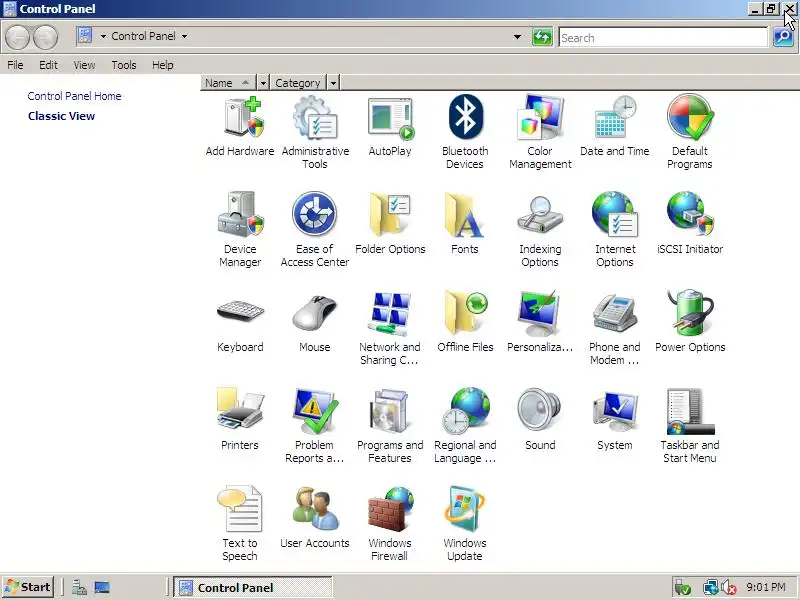Expand the Category column dropdown arrow
The image size is (800, 600).
point(333,83)
